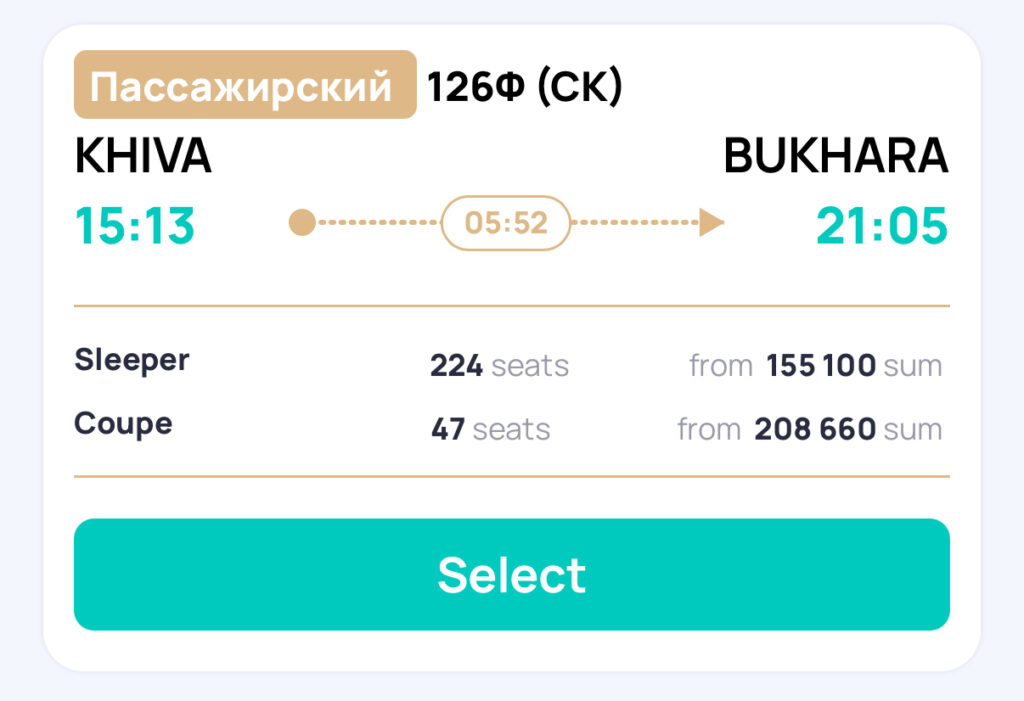Choose the Sleeper class label
This screenshot has width=1024, height=701.
pyautogui.click(x=132, y=361)
